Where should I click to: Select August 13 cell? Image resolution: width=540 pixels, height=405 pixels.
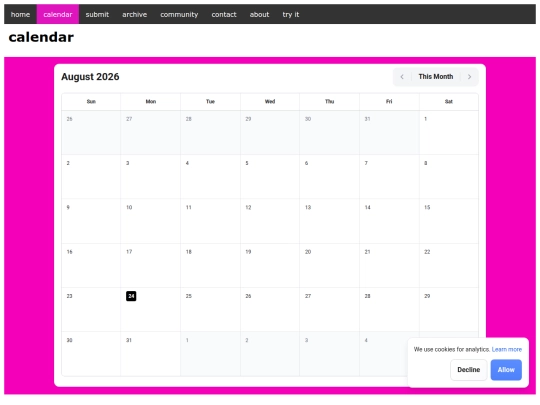coord(330,221)
